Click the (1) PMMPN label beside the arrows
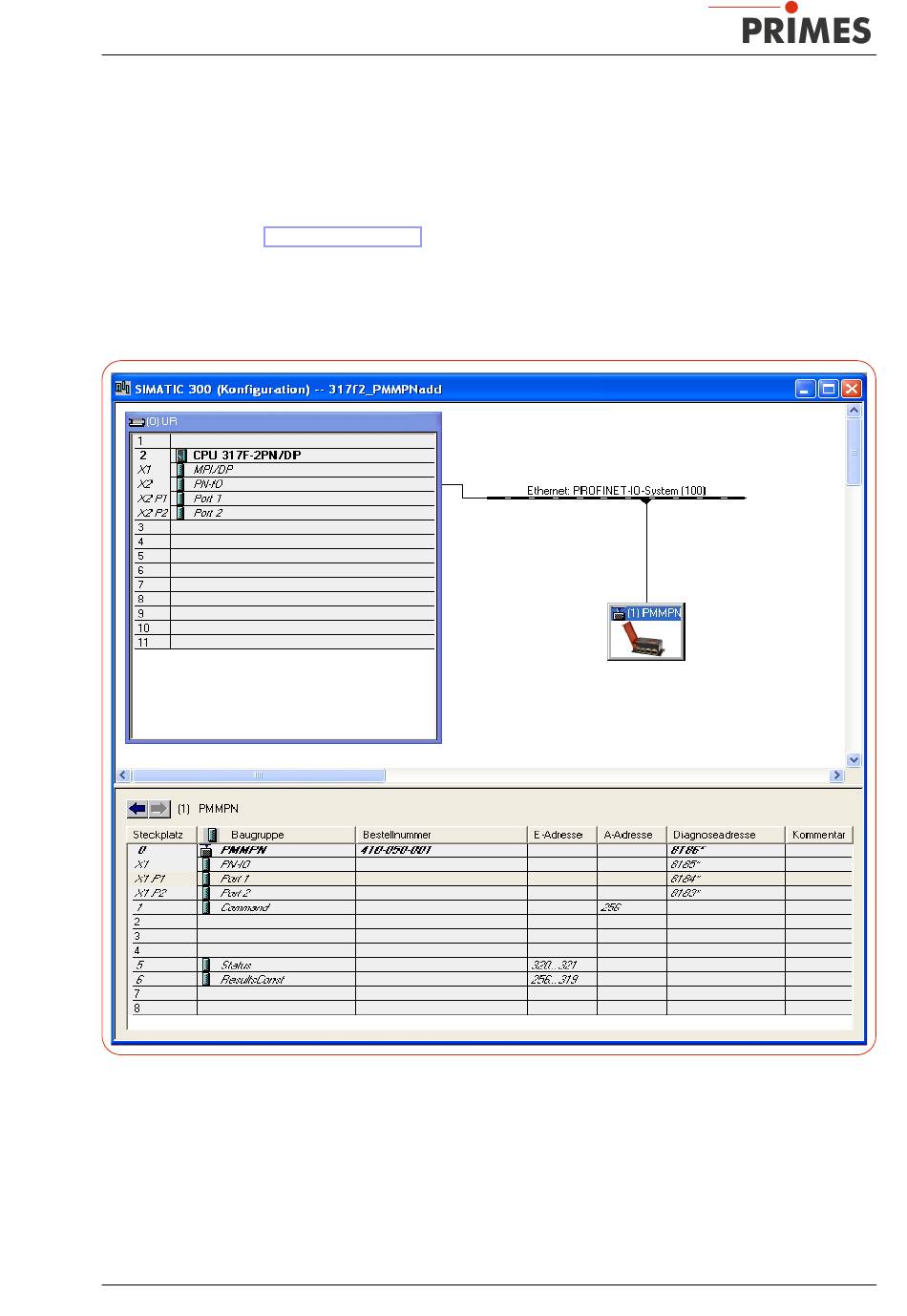907x1316 pixels. coord(207,809)
